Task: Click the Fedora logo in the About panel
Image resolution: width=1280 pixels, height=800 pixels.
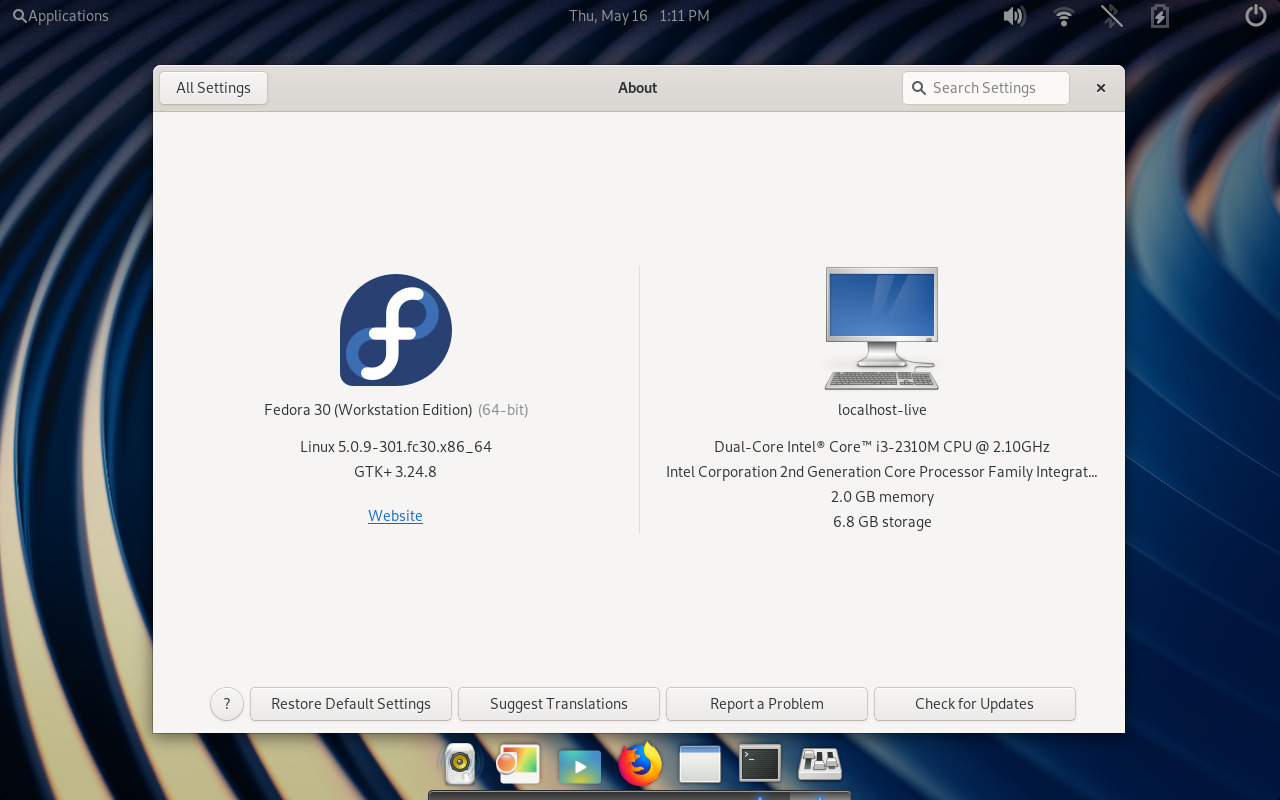Action: pyautogui.click(x=395, y=330)
